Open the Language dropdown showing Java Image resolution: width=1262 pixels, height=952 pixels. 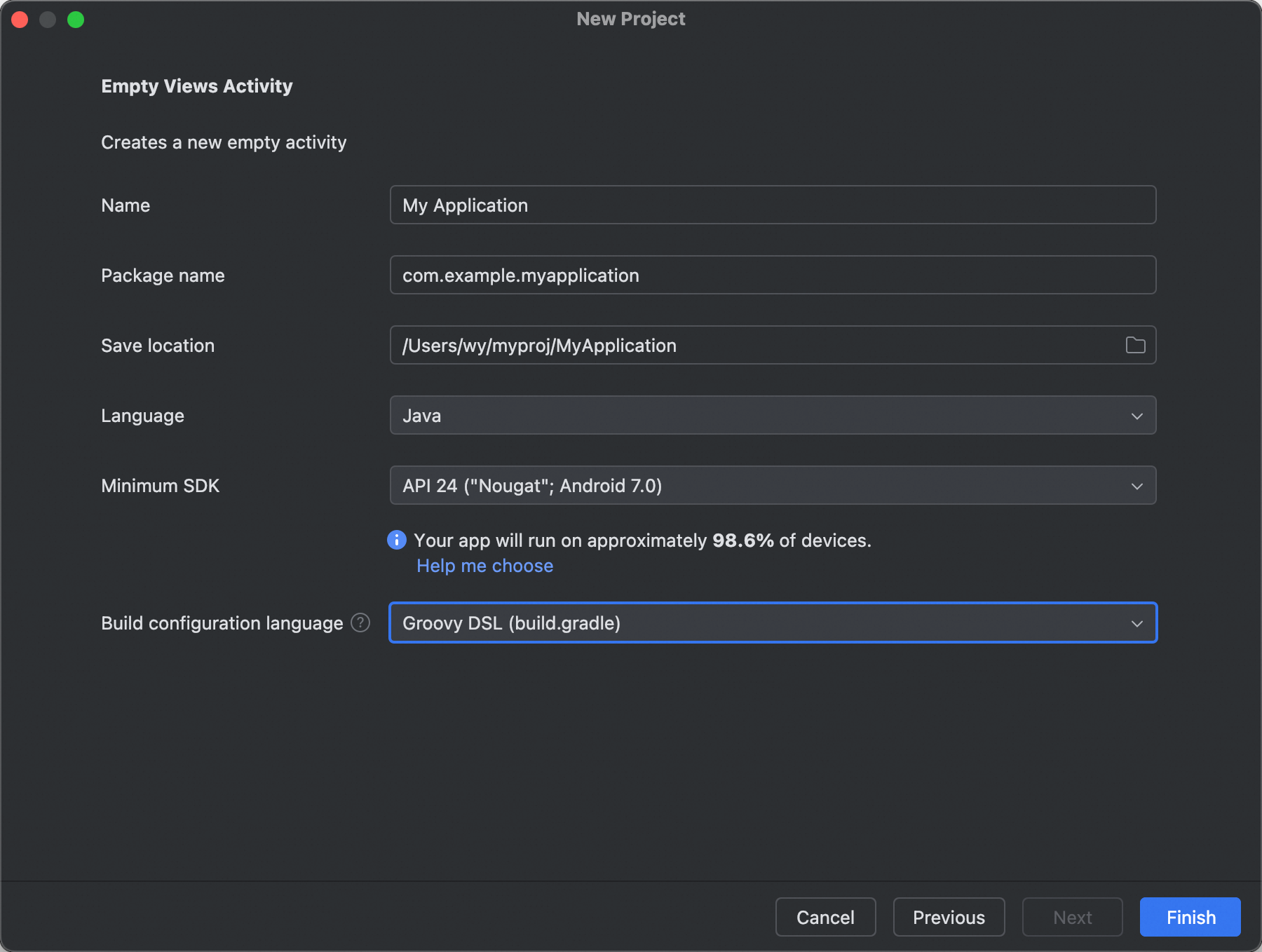(x=771, y=415)
